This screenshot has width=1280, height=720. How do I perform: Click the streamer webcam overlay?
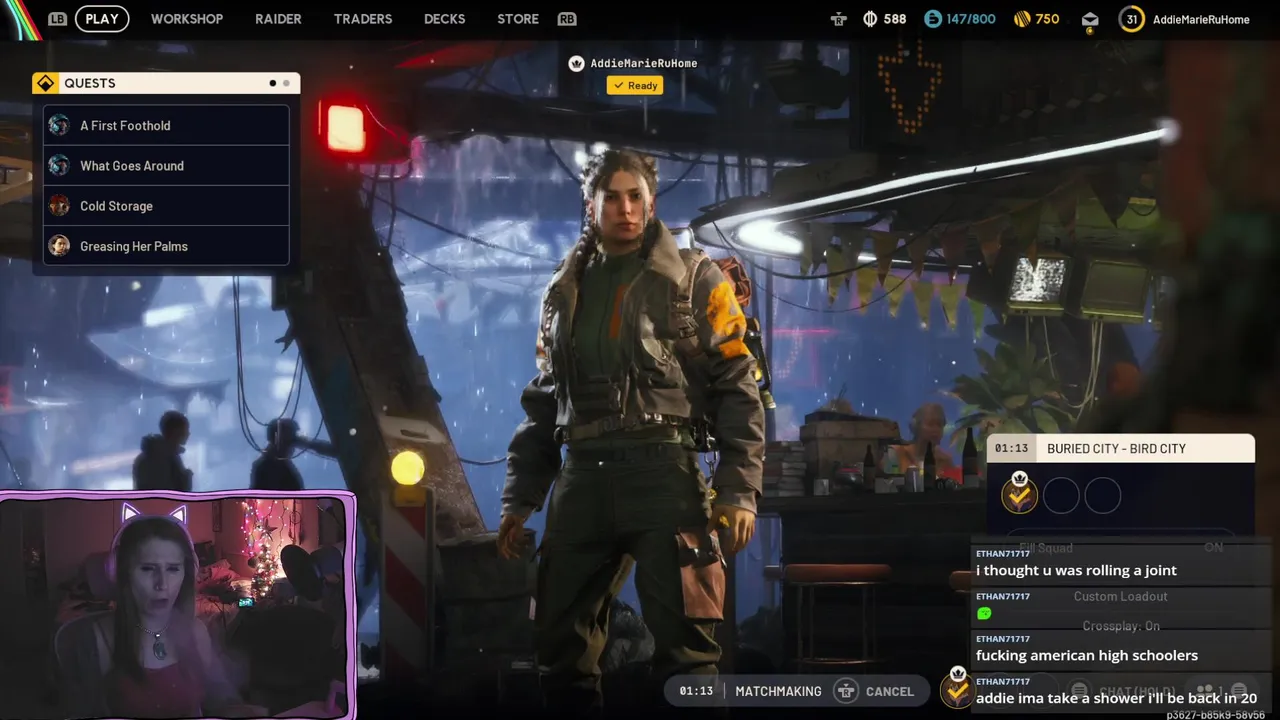(177, 606)
